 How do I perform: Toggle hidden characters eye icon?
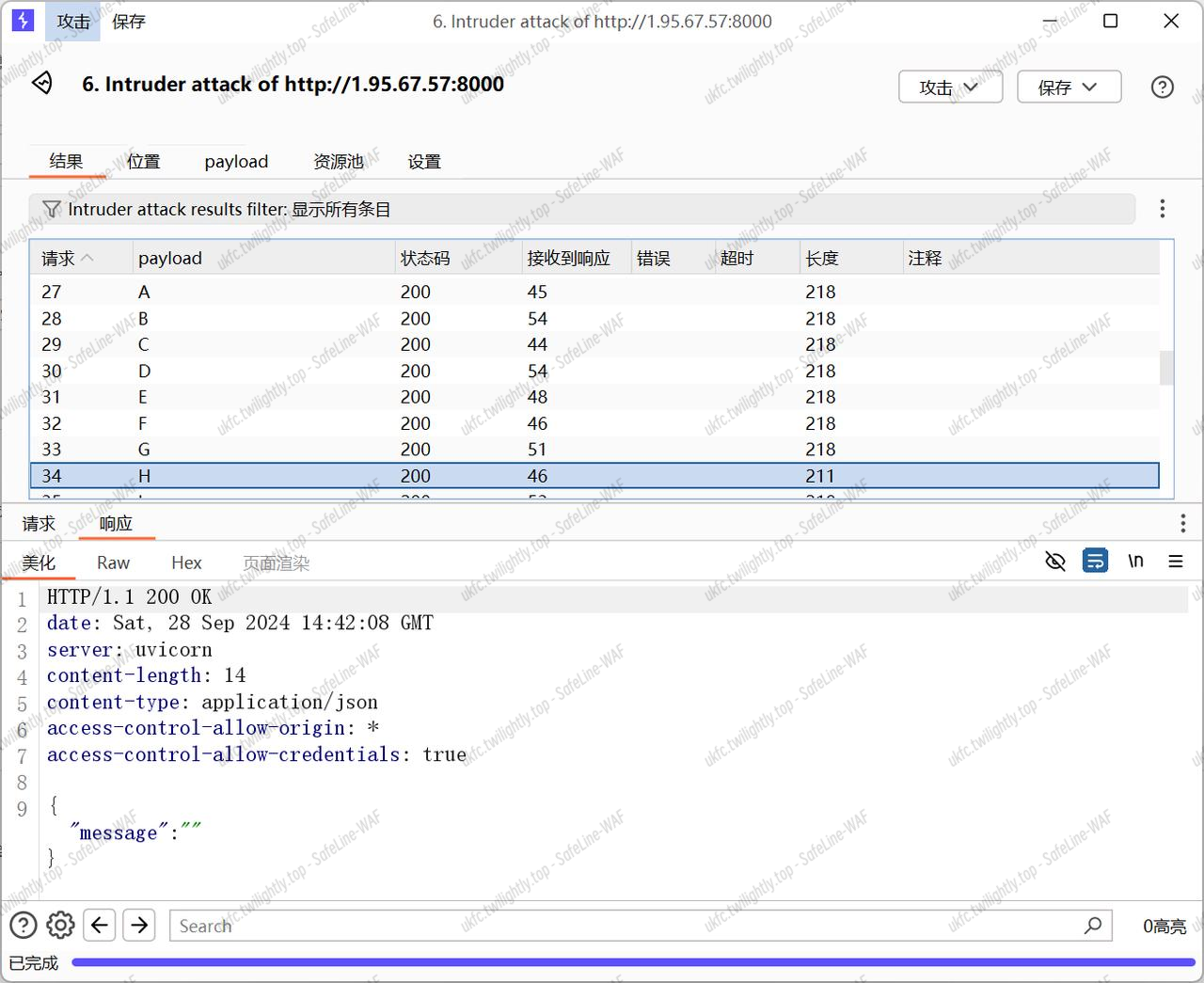pos(1055,562)
